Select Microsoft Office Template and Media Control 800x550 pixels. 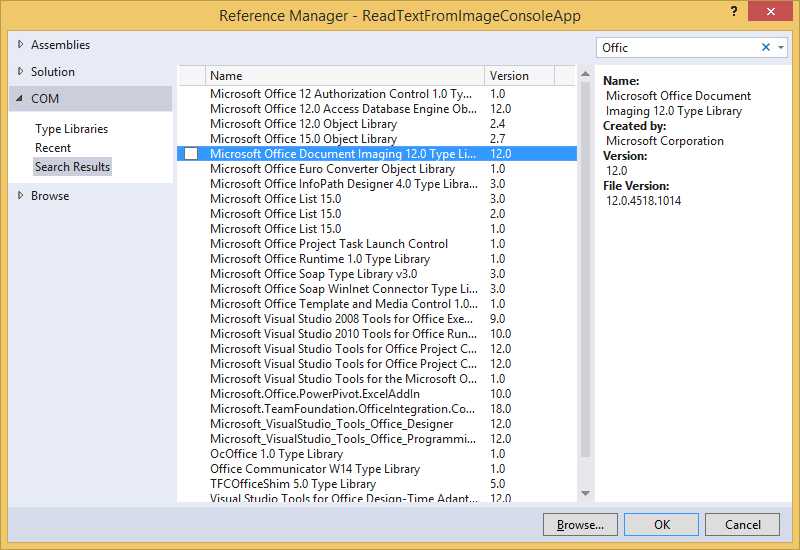(x=377, y=304)
